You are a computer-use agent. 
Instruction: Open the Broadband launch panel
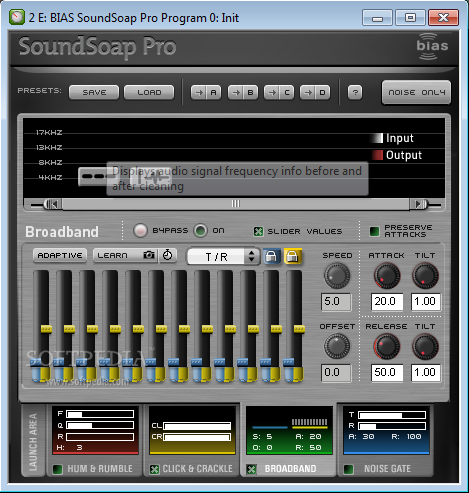[289, 431]
